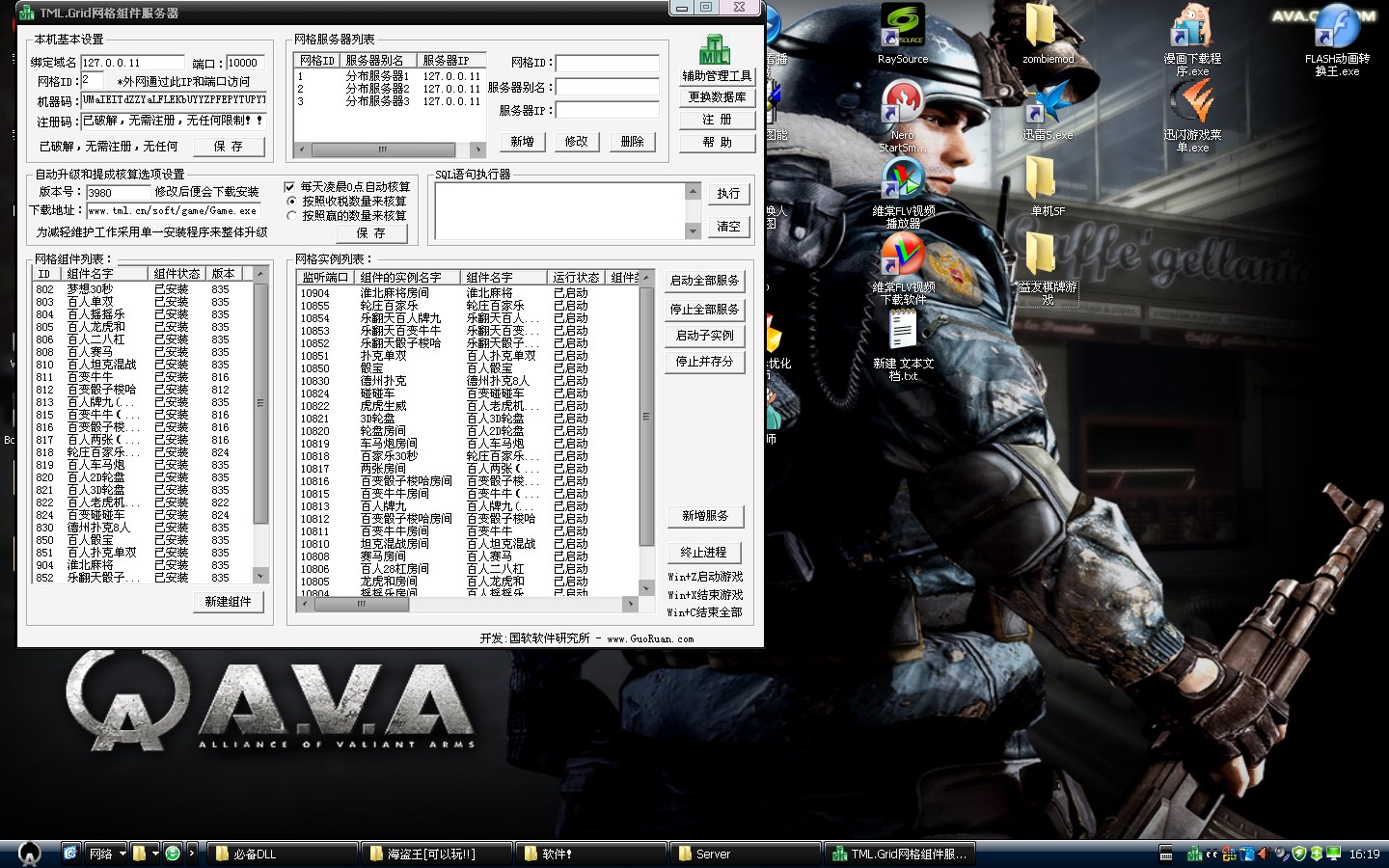Launch FLASH动画转换王.exe desktop icon
Screen dimensions: 1389x868
pyautogui.click(x=1337, y=41)
